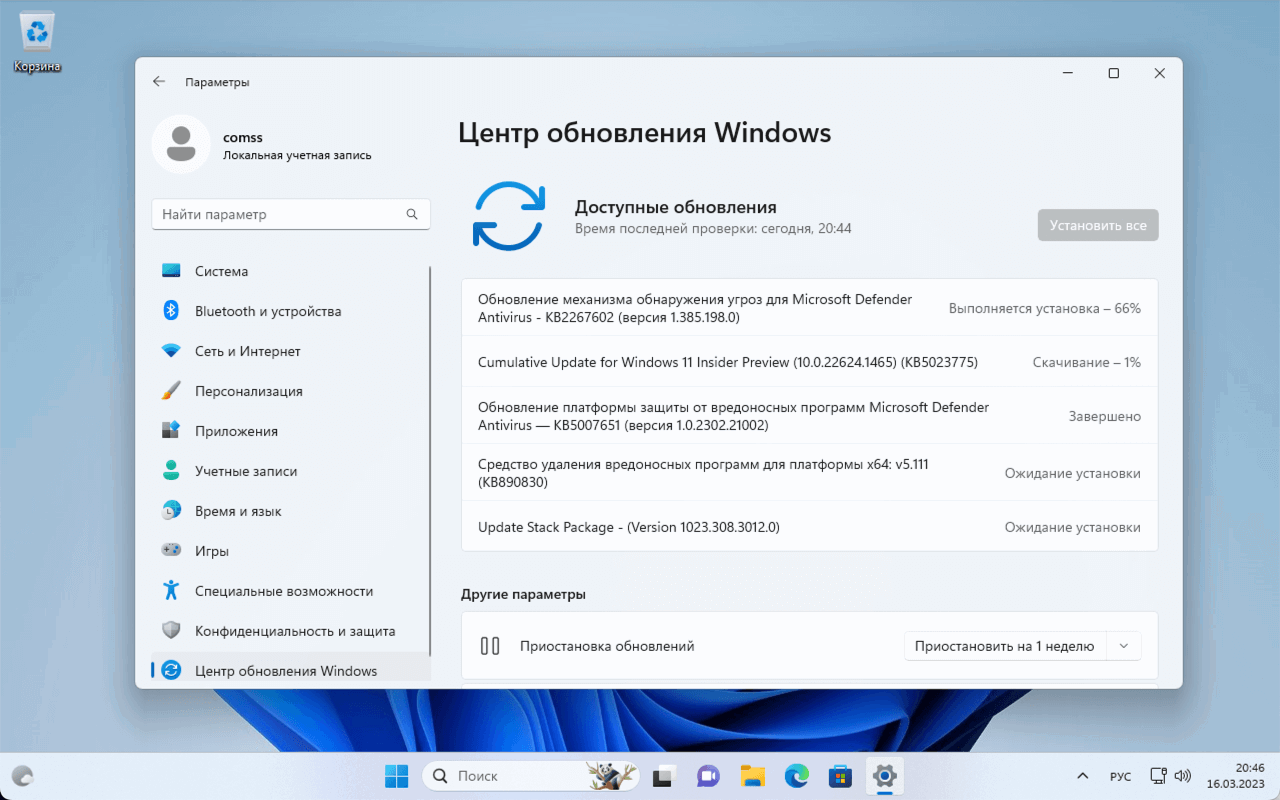
Task: Click the Установить все button
Action: coord(1098,225)
